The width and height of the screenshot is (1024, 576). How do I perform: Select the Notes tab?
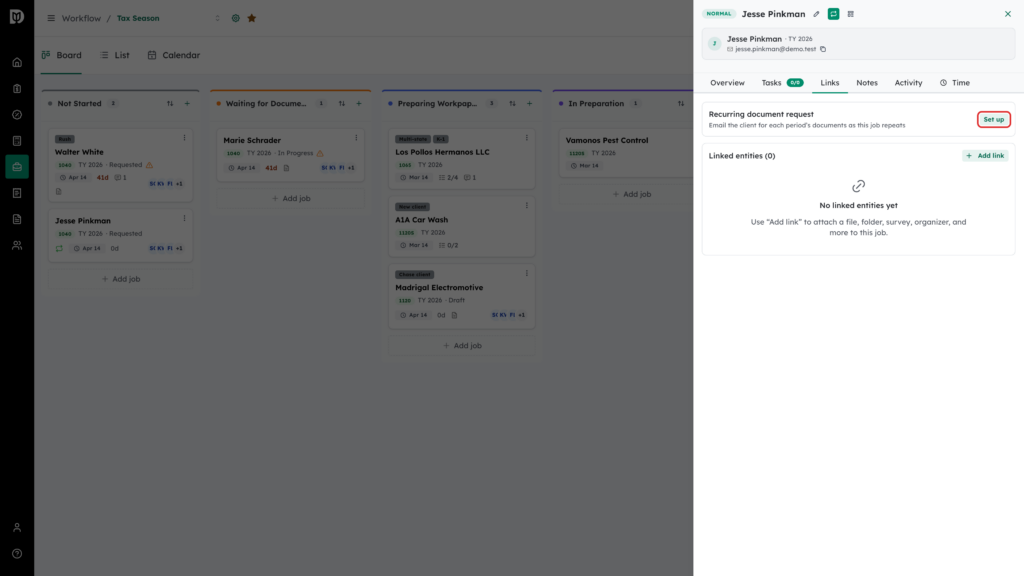point(867,83)
